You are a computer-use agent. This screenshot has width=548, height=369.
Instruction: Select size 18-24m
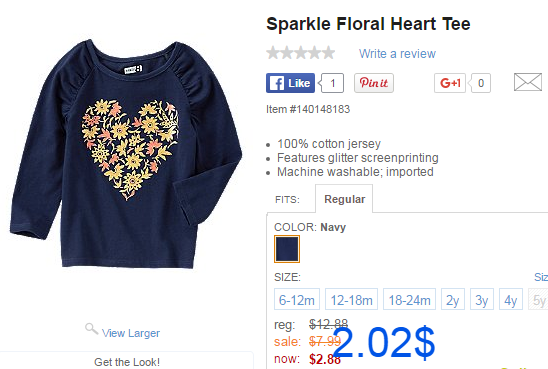(409, 299)
